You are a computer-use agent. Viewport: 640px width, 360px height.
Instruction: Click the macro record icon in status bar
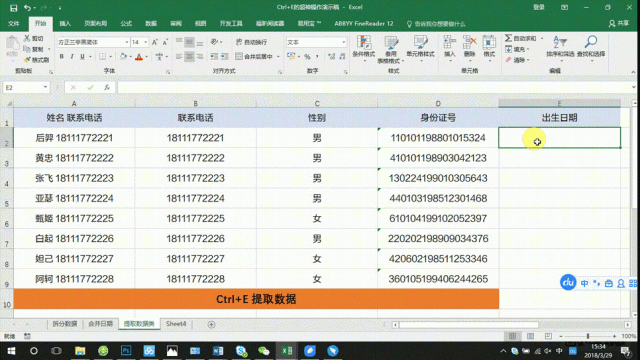pyautogui.click(x=27, y=336)
